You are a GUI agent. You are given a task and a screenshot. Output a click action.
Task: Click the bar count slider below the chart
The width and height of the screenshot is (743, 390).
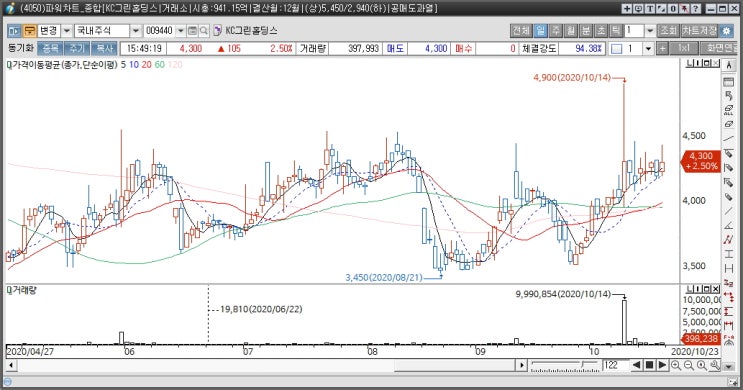[x=565, y=365]
